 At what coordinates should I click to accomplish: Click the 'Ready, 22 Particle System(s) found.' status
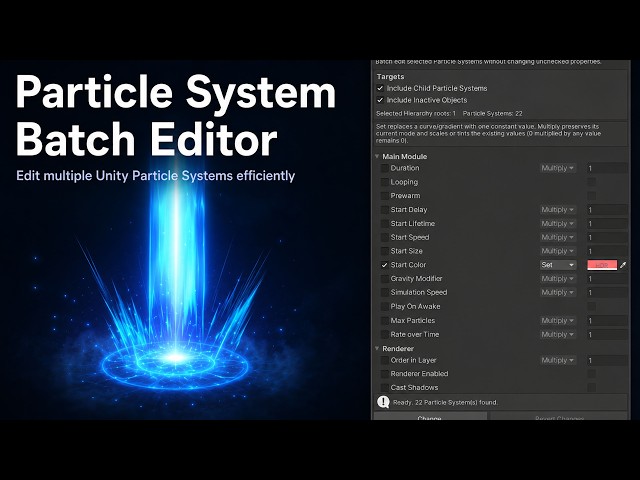tap(445, 402)
